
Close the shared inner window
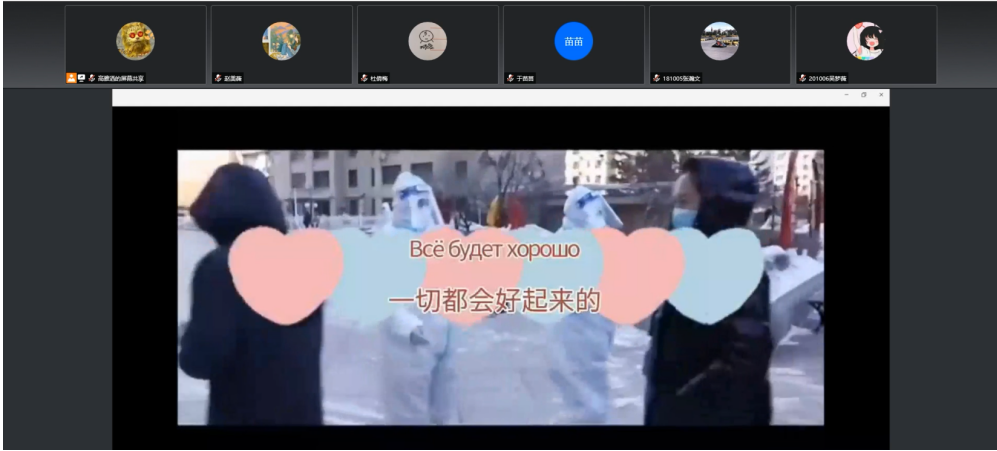point(880,95)
